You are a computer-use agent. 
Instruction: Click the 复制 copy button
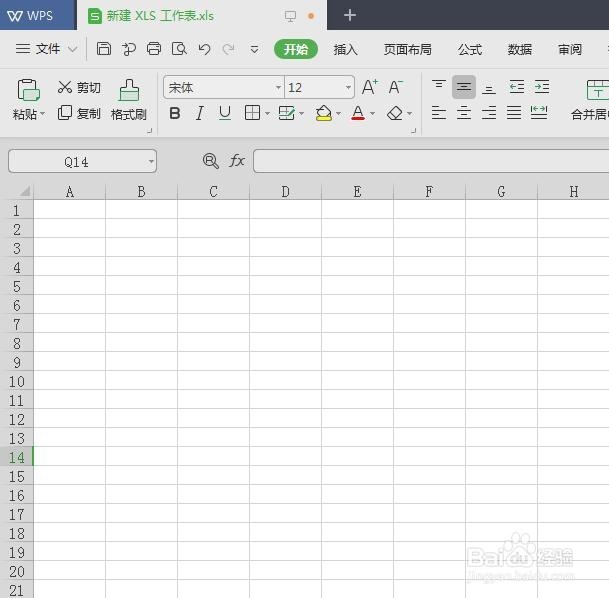pyautogui.click(x=79, y=113)
